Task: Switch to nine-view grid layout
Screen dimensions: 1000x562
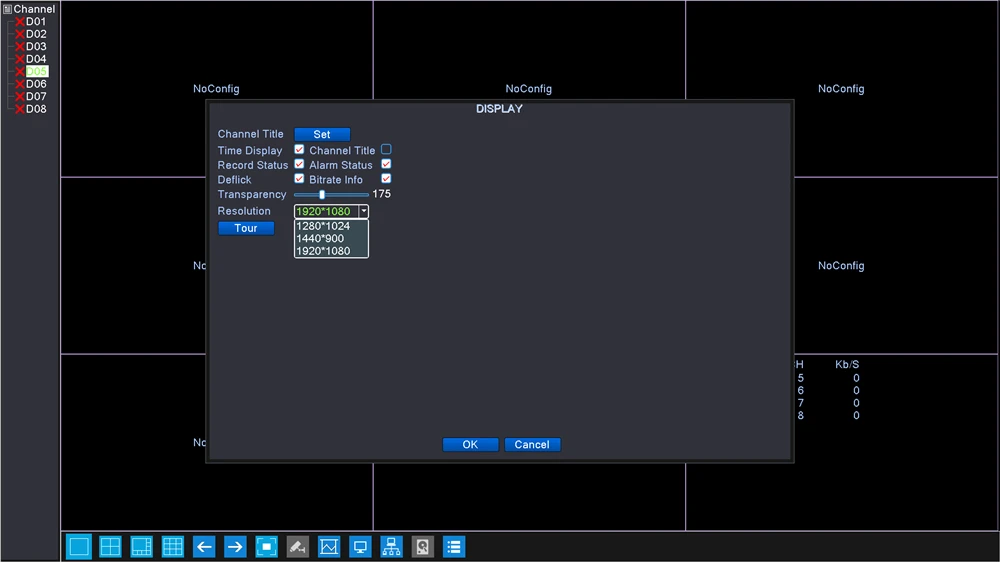Action: click(x=173, y=547)
